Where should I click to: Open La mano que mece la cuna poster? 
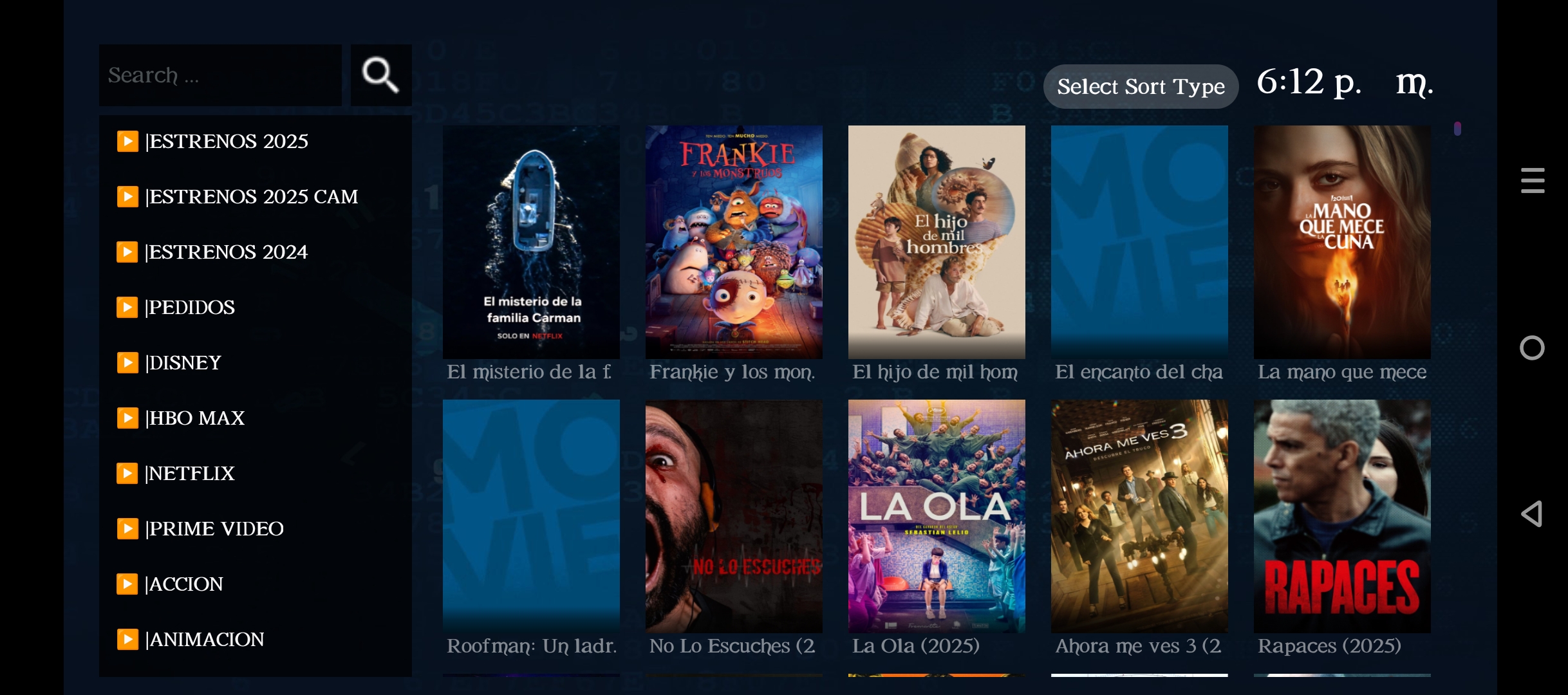point(1342,242)
